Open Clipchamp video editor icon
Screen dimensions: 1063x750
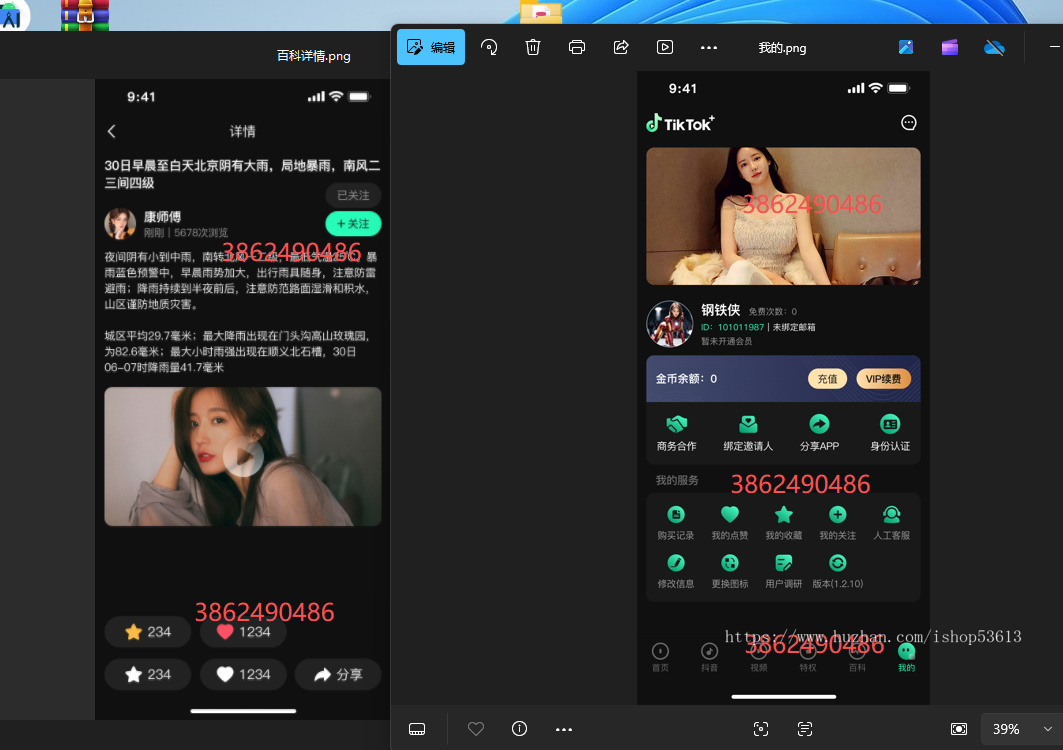coord(950,47)
